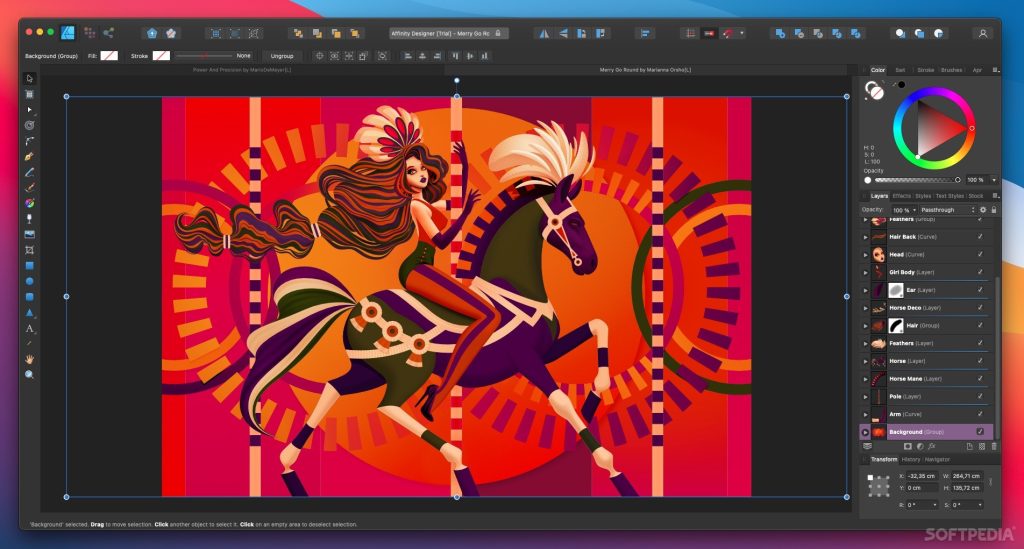Expand the Background group in Layers
Image resolution: width=1024 pixels, height=549 pixels.
tap(865, 432)
